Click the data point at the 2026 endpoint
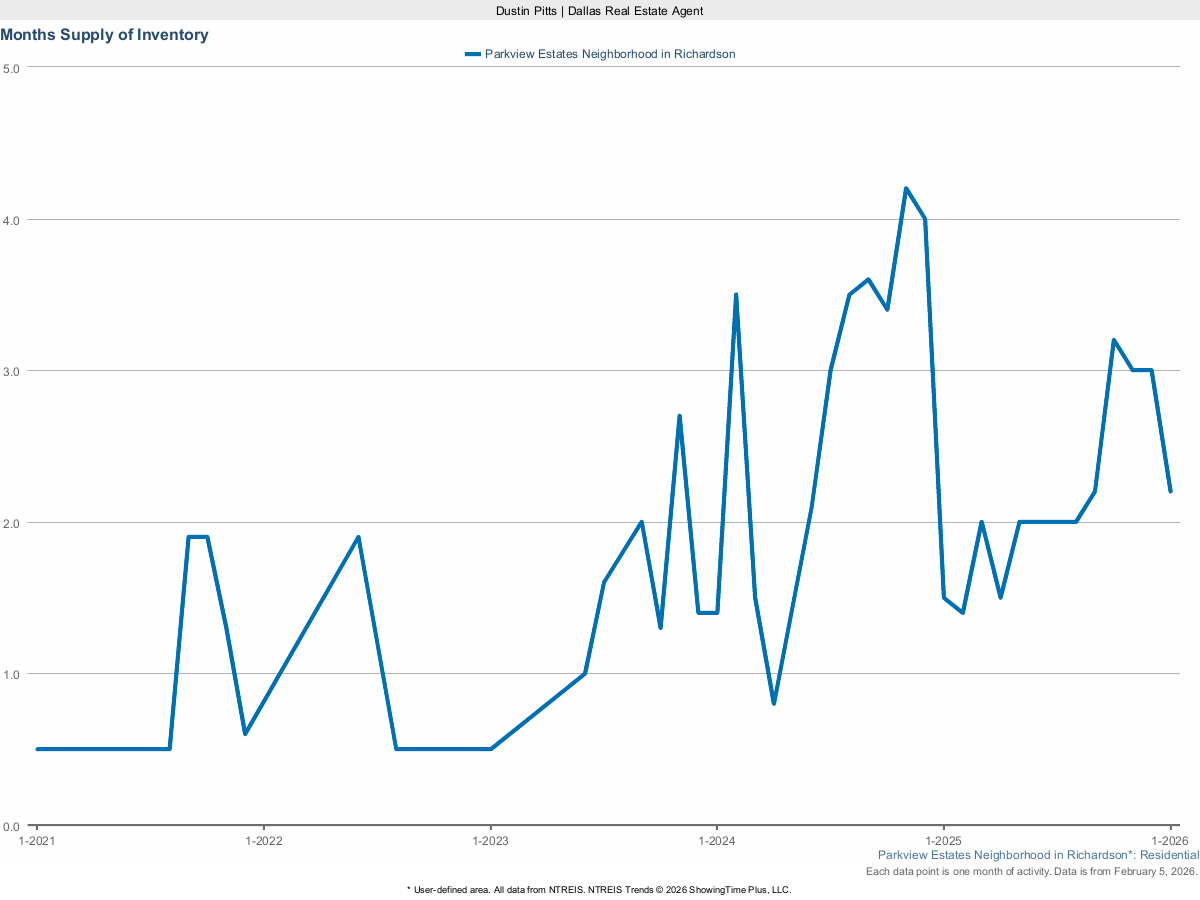The height and width of the screenshot is (900, 1200). pos(1171,490)
